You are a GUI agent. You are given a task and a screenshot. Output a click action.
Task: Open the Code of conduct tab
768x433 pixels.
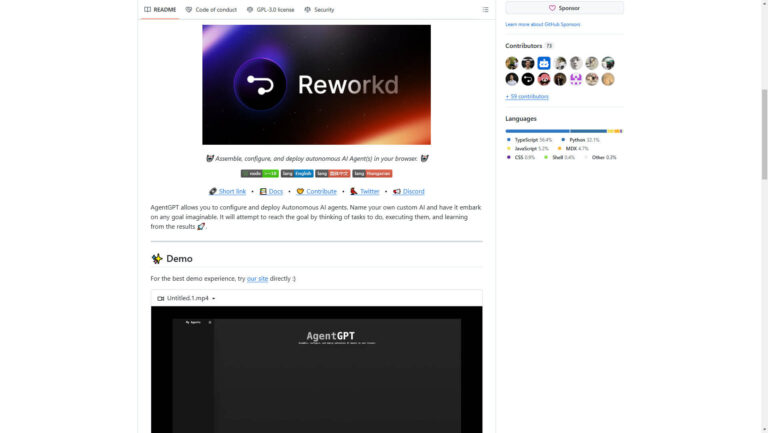[211, 9]
